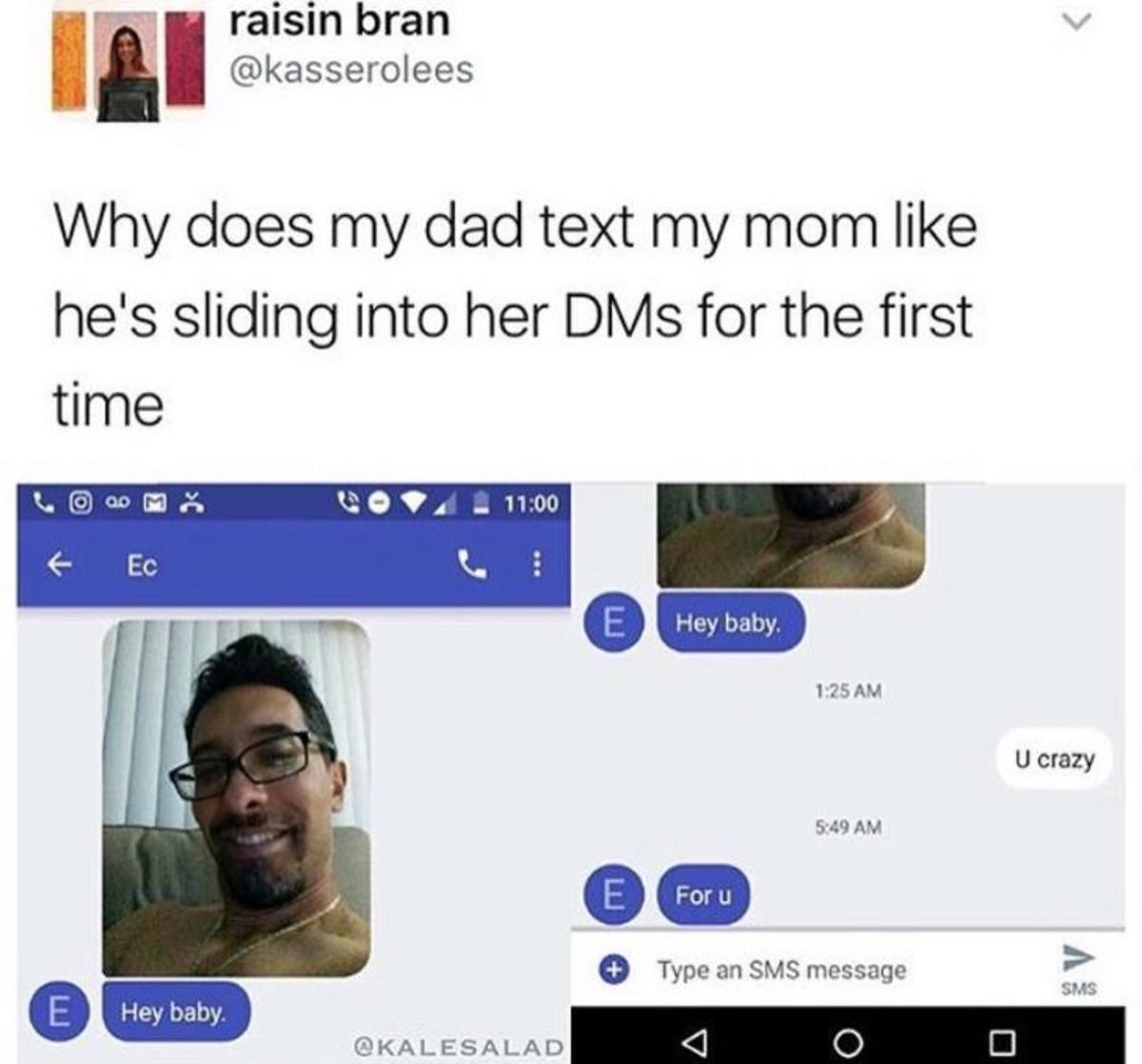
Task: Focus the Type an SMS message field
Action: [781, 970]
